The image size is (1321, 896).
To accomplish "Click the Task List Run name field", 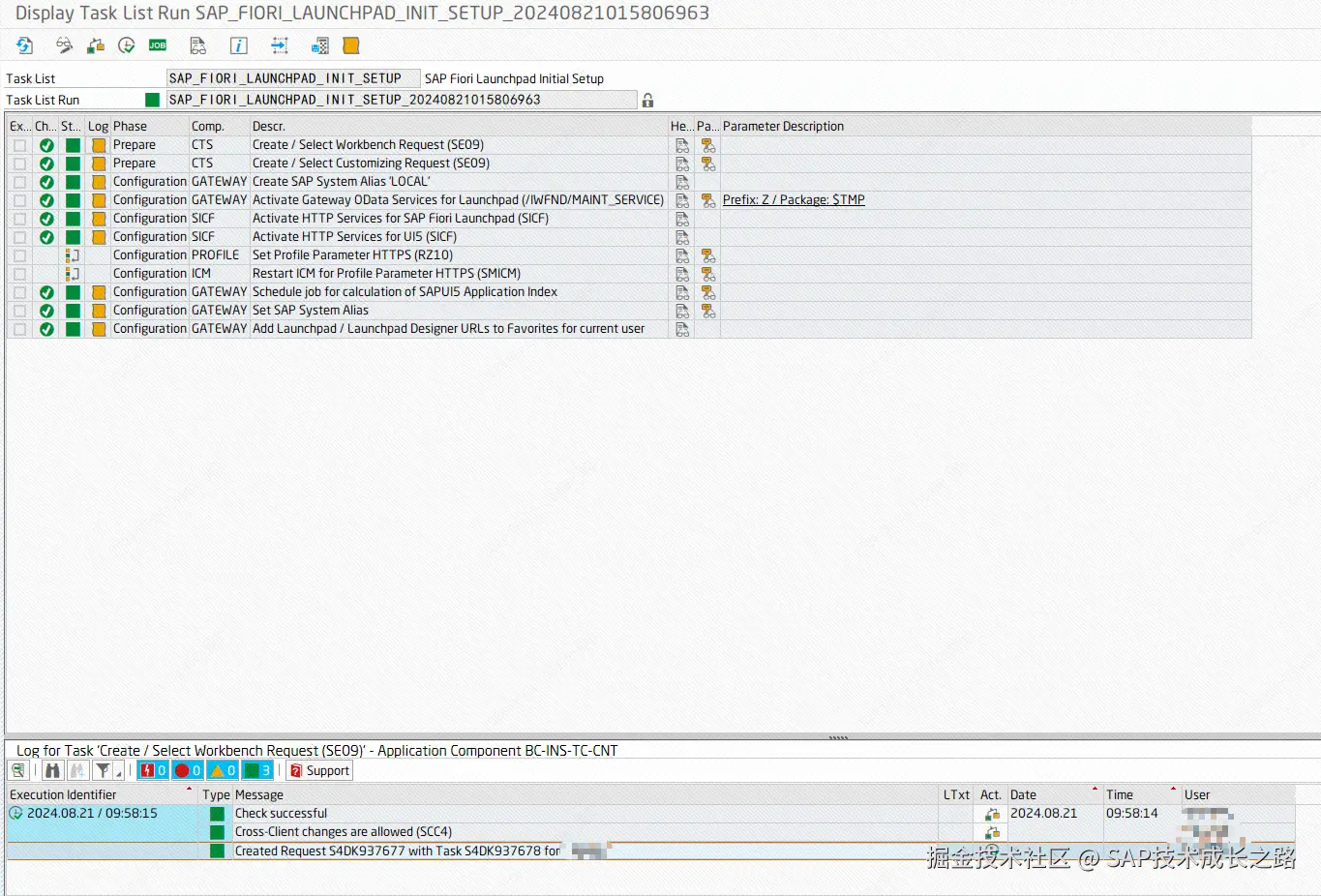I will coord(402,100).
